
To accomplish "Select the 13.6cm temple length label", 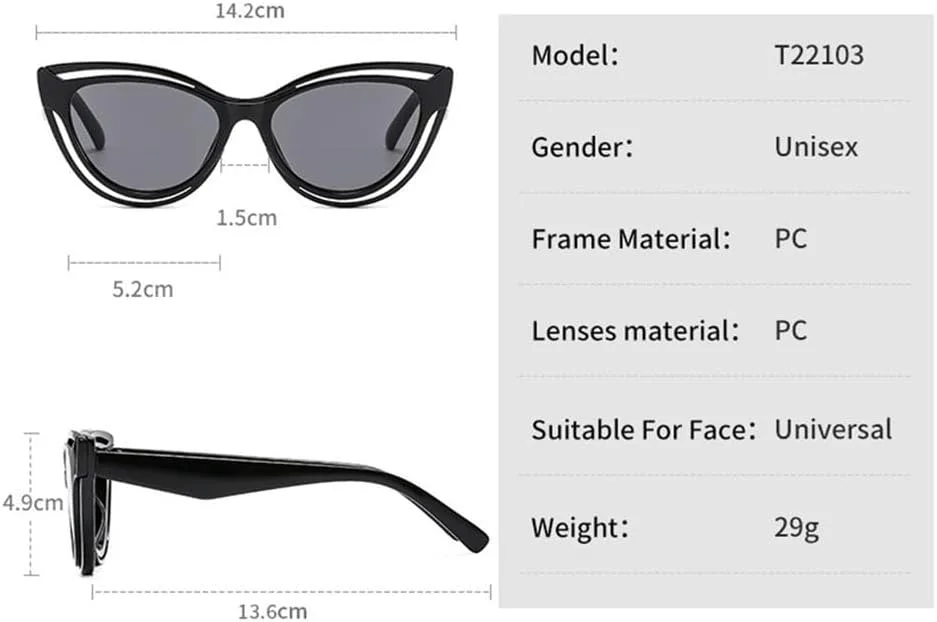I will click(x=272, y=612).
